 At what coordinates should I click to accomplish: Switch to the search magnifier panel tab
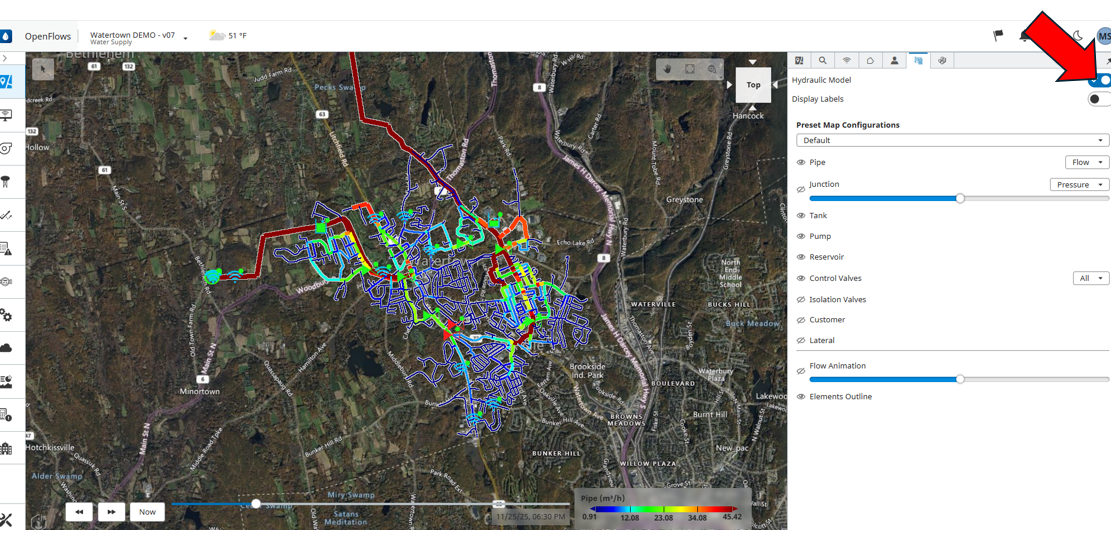[823, 61]
